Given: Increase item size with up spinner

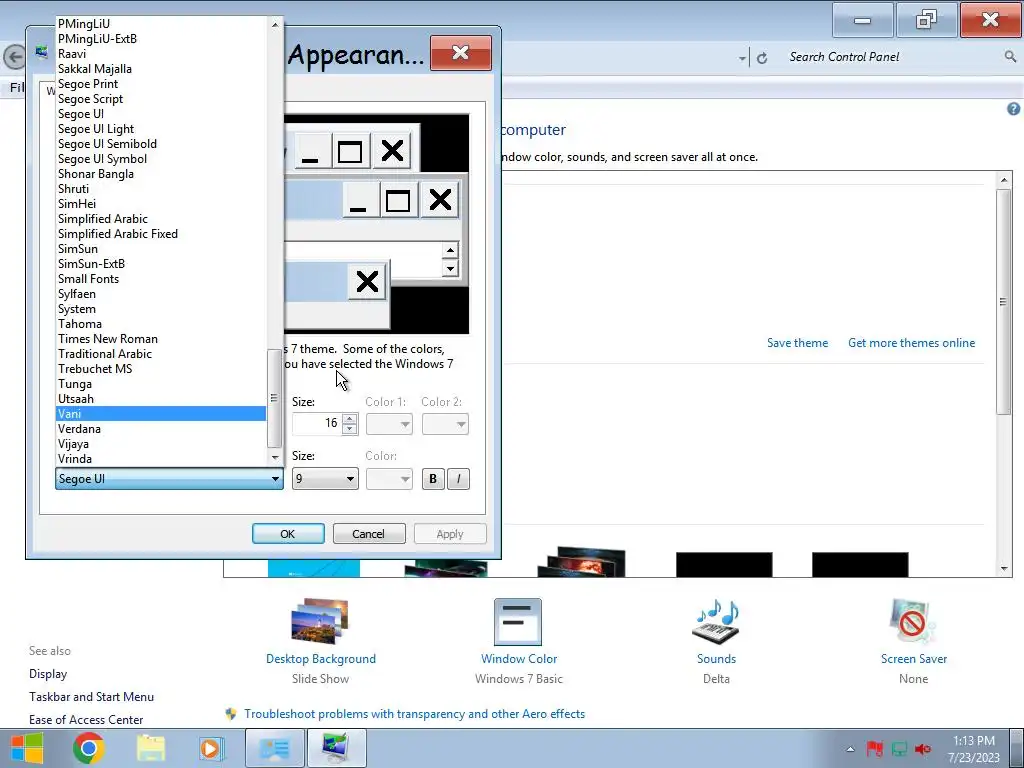Looking at the screenshot, I should coord(350,419).
